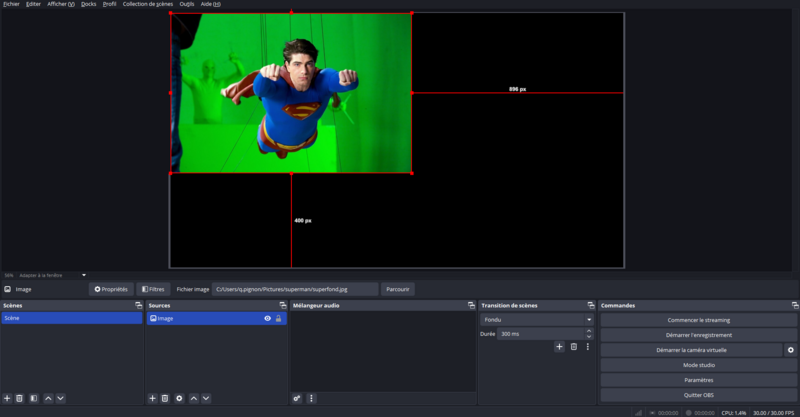
Task: Open the Profil menu
Action: pos(109,4)
